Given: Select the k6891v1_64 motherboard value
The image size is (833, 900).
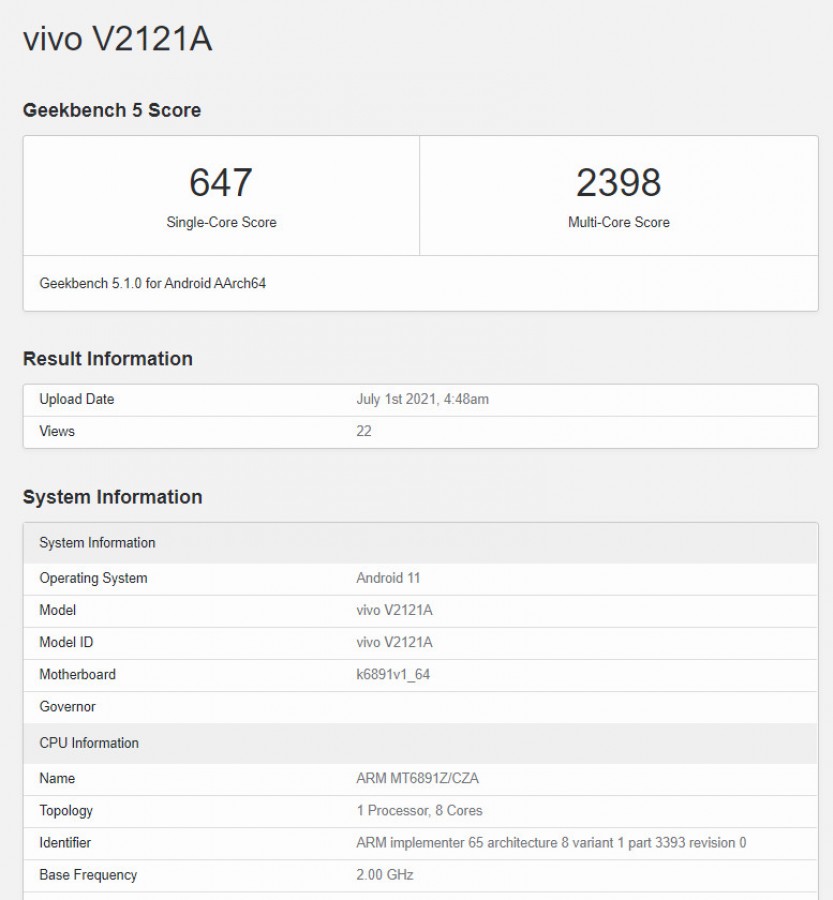Looking at the screenshot, I should (393, 674).
